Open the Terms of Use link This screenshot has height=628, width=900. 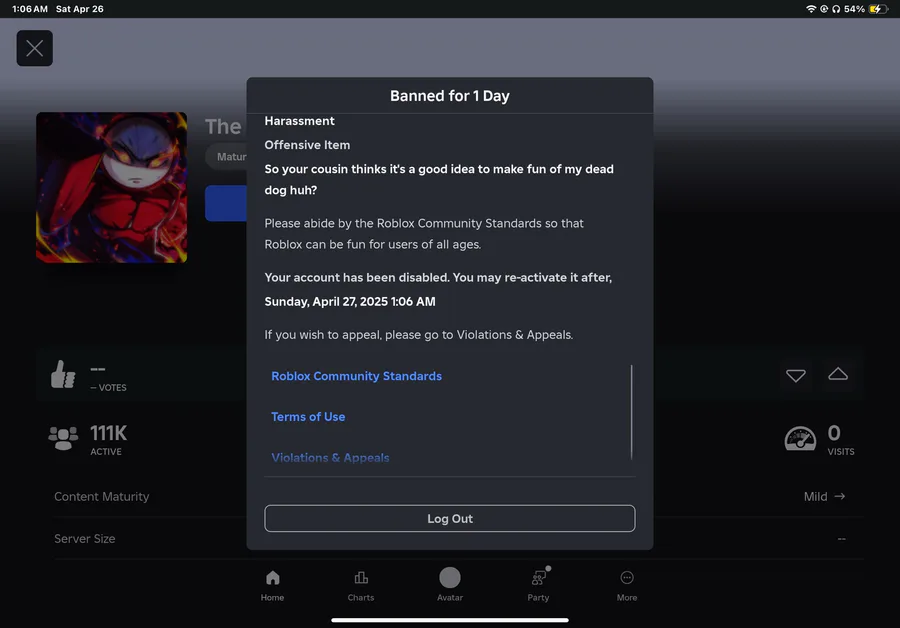308,417
